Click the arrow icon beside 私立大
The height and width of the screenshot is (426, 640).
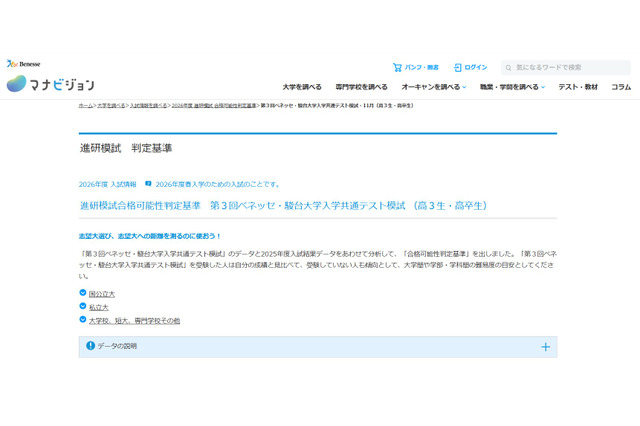82,306
